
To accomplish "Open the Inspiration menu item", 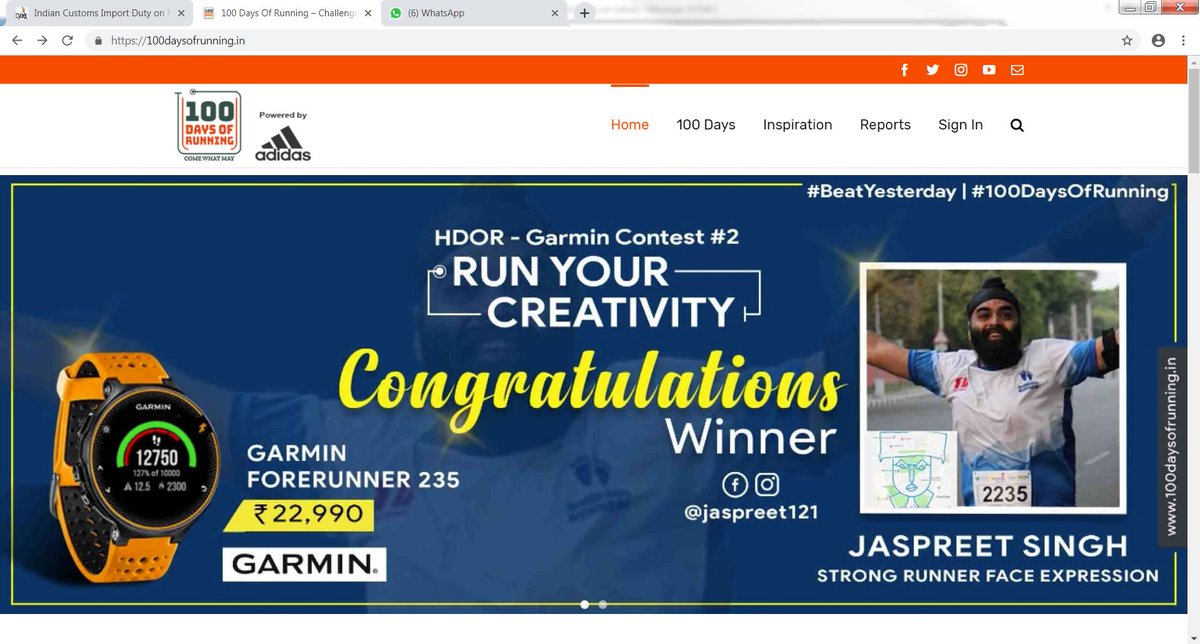I will tap(798, 125).
